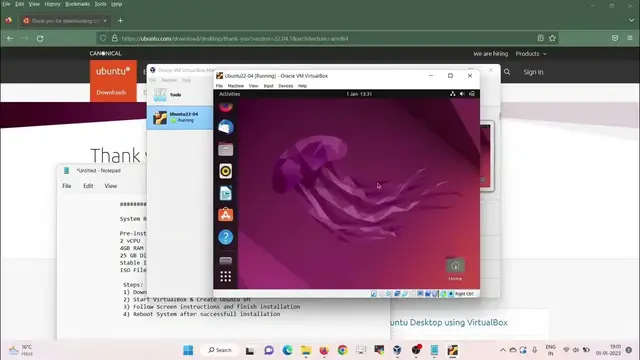640x360 pixels.
Task: Click the site lock icon in address bar
Action: coord(115,38)
